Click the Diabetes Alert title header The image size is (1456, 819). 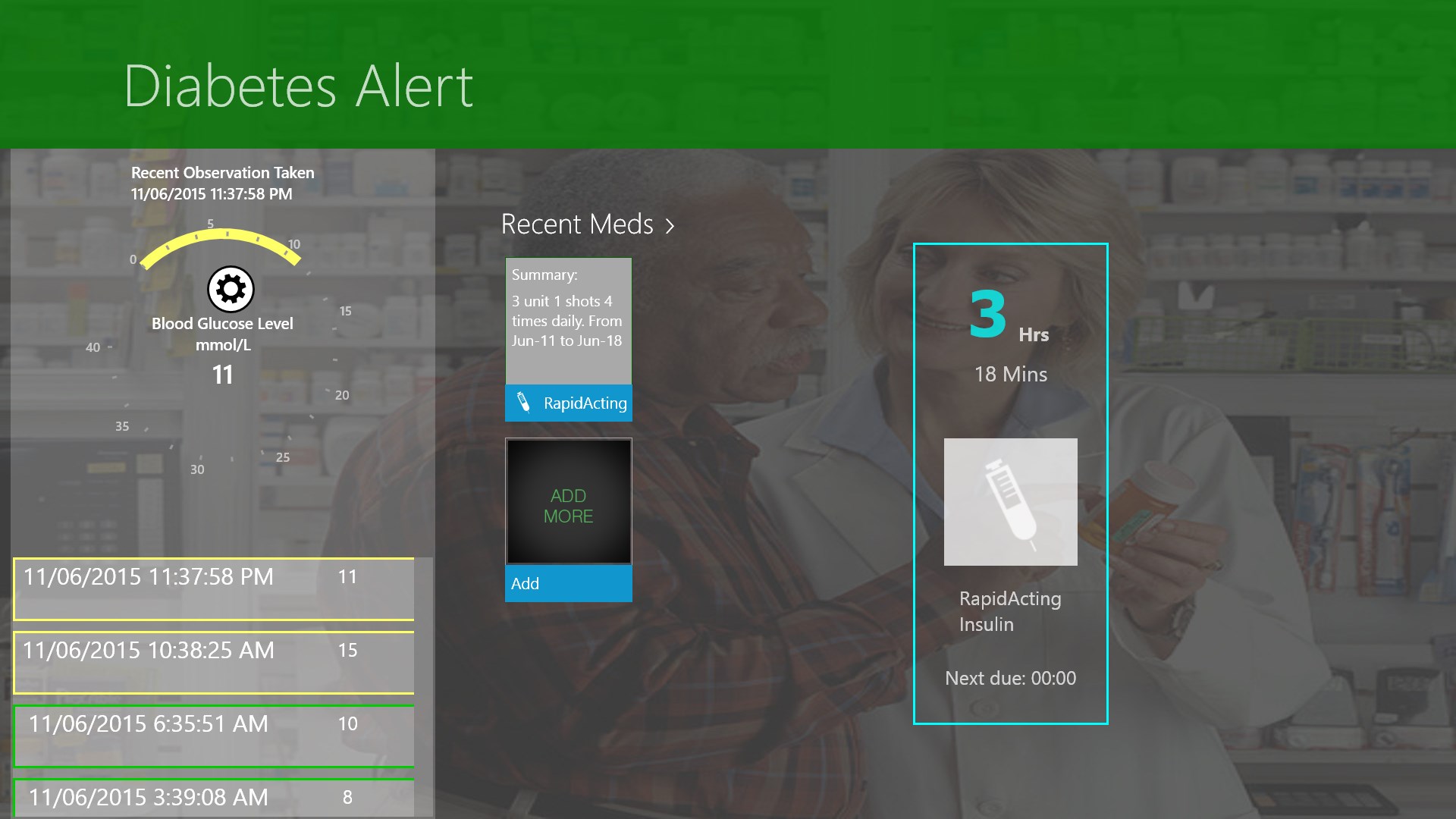pos(299,86)
